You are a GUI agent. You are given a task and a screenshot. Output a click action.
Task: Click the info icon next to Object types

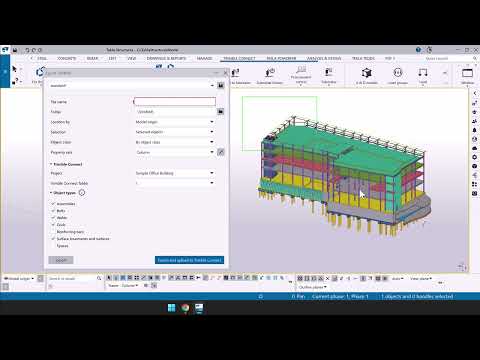click(x=82, y=193)
